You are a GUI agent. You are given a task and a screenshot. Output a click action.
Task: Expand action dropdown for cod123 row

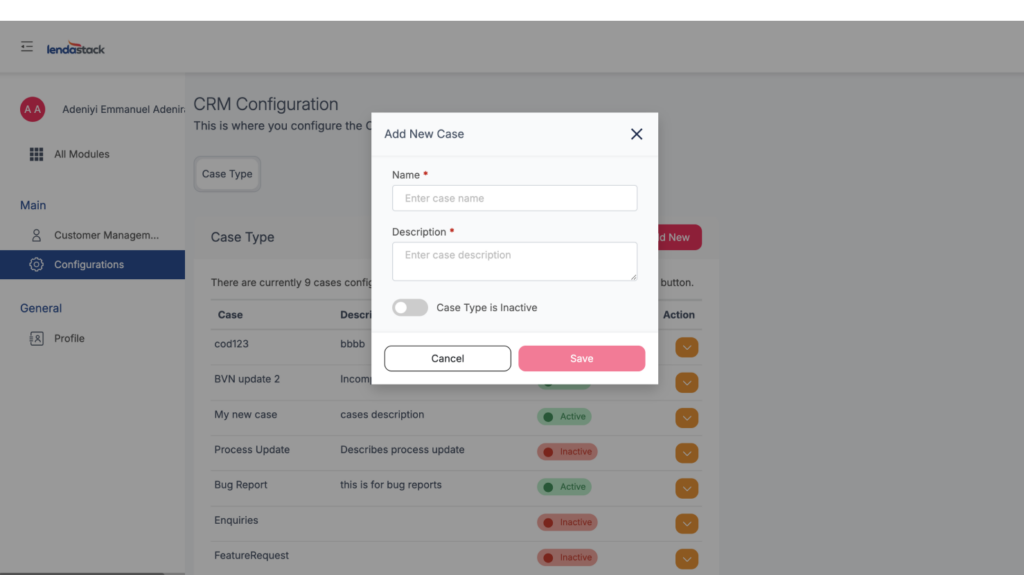tap(687, 347)
